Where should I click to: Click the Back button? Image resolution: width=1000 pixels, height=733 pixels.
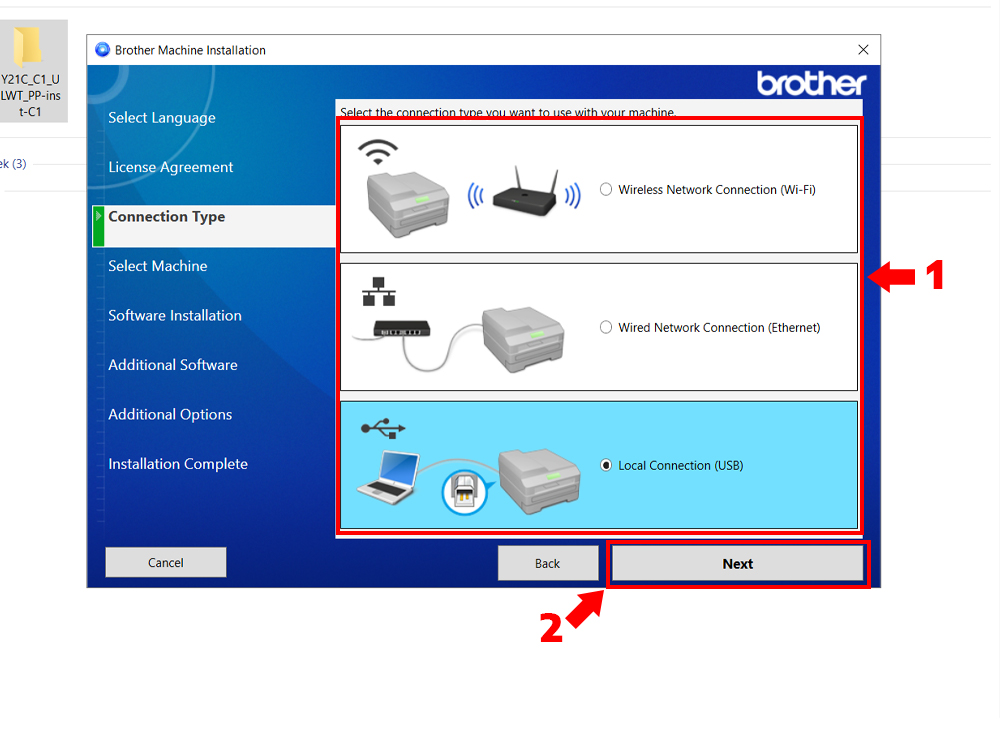click(x=548, y=563)
